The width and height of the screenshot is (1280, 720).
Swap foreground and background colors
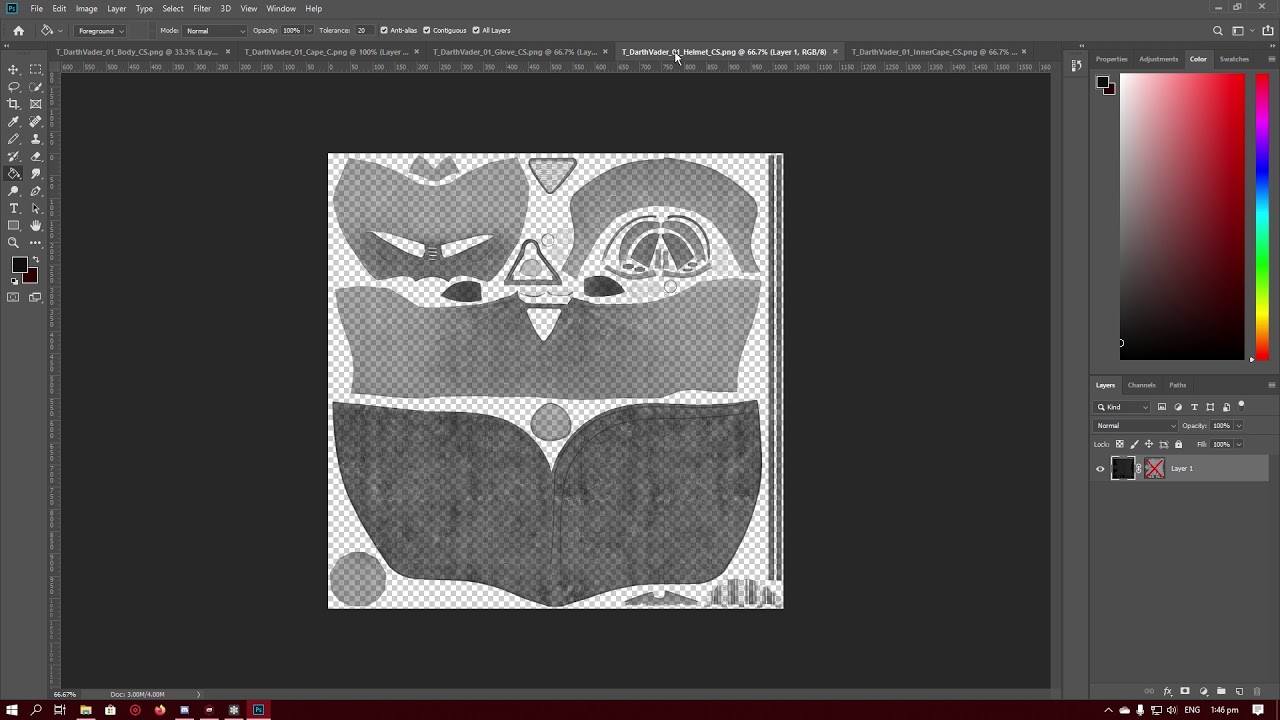[x=36, y=260]
